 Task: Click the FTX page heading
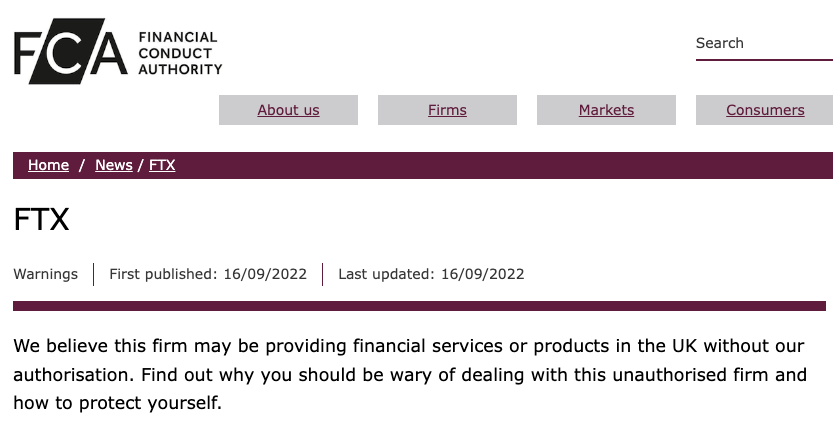click(41, 219)
